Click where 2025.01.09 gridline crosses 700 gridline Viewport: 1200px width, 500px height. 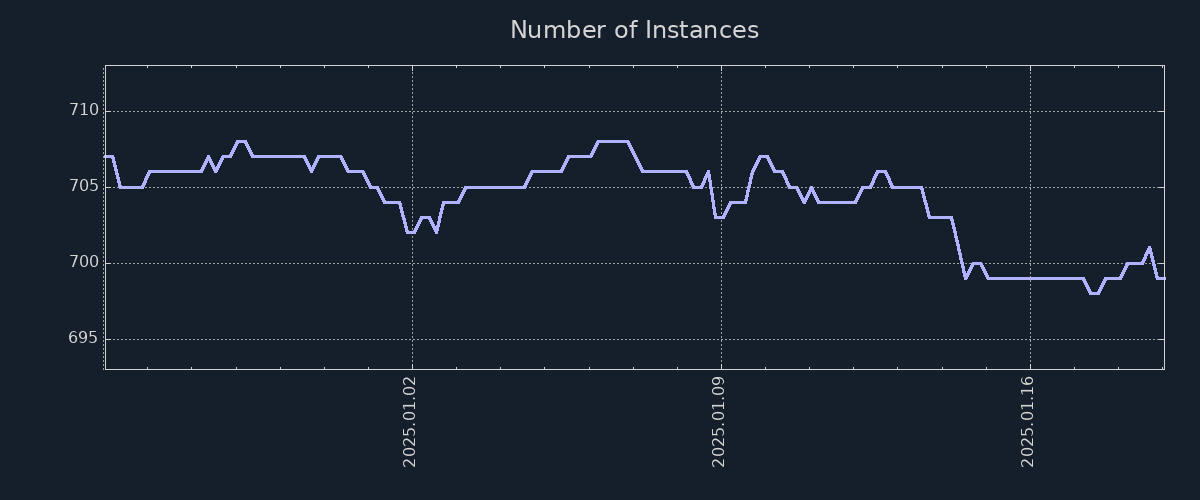[721, 263]
